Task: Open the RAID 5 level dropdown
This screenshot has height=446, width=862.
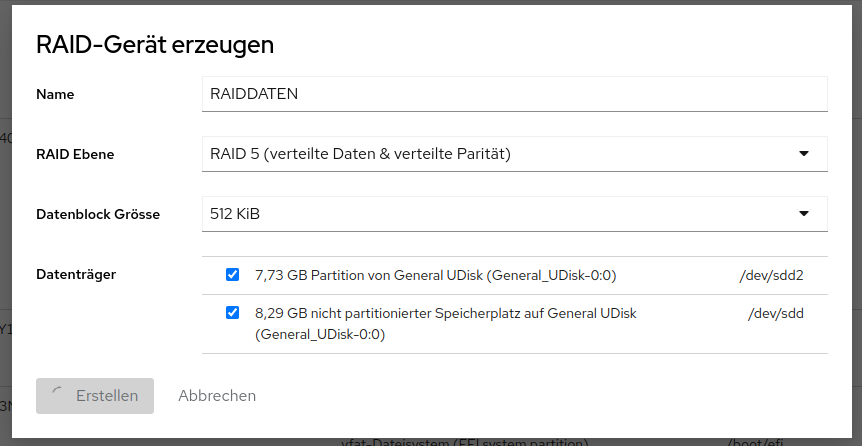Action: point(514,154)
